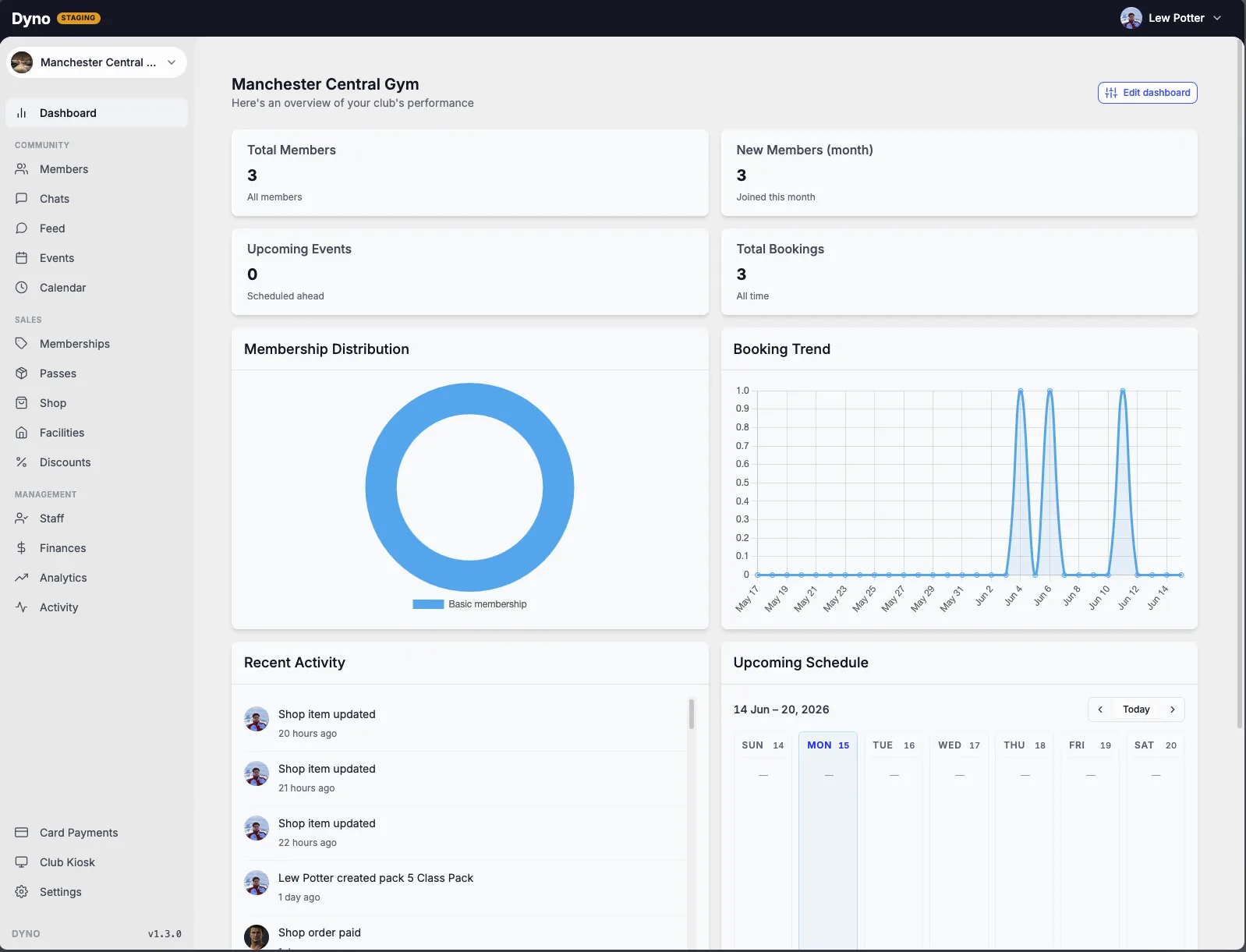Screen dimensions: 1246x952
Task: Open the Passes box icon
Action: 22,373
